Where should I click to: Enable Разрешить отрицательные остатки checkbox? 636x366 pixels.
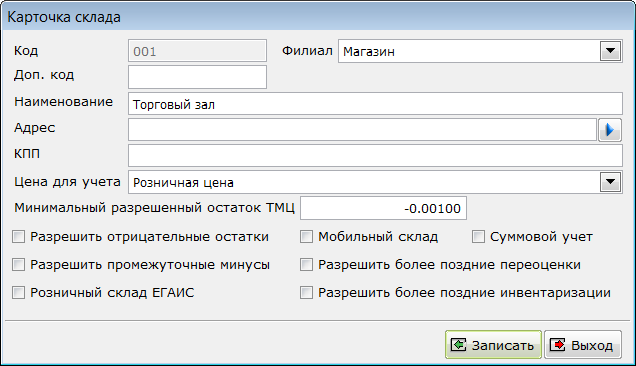coord(19,237)
